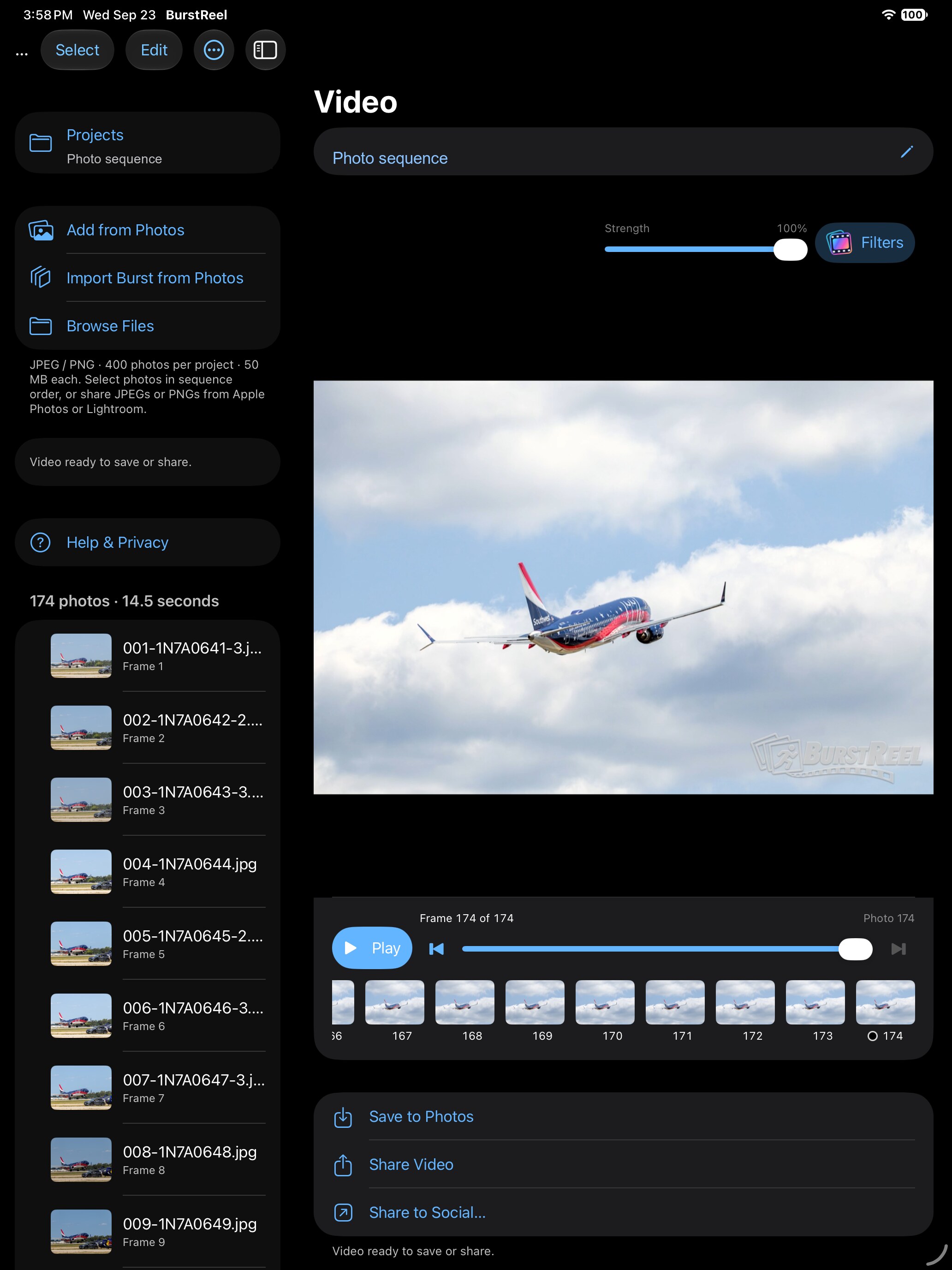This screenshot has width=952, height=1270.
Task: Tap the Import Burst stack icon
Action: [x=41, y=278]
